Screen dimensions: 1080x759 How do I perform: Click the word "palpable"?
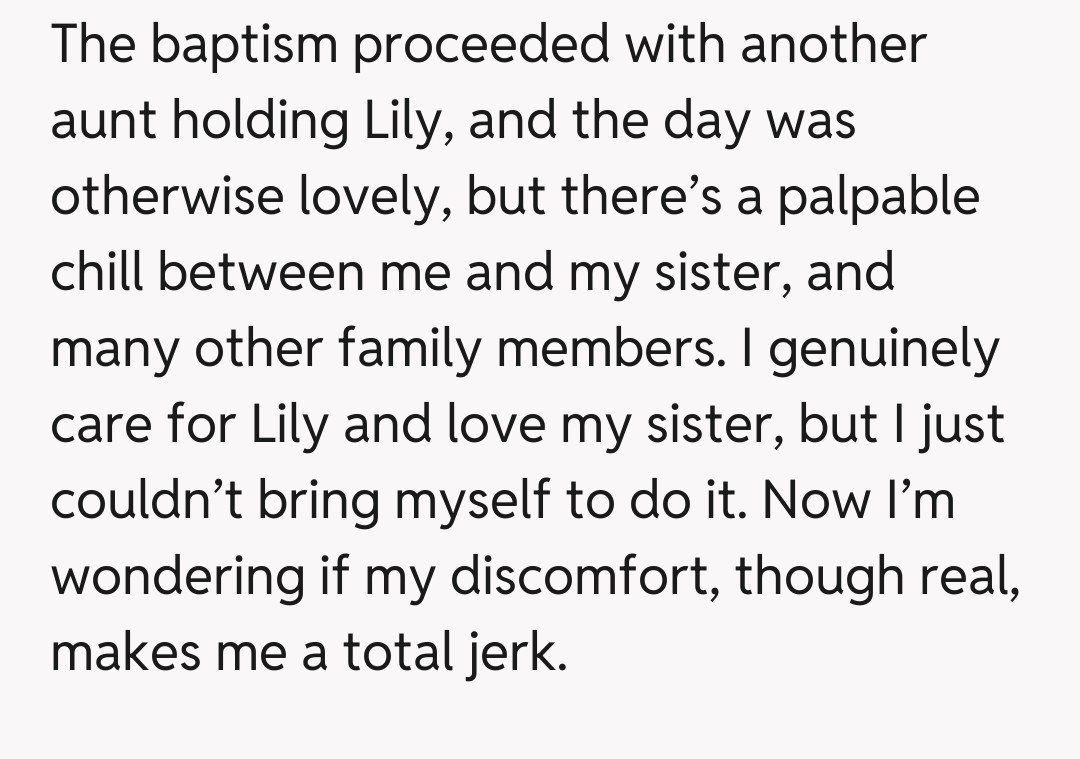(x=876, y=198)
